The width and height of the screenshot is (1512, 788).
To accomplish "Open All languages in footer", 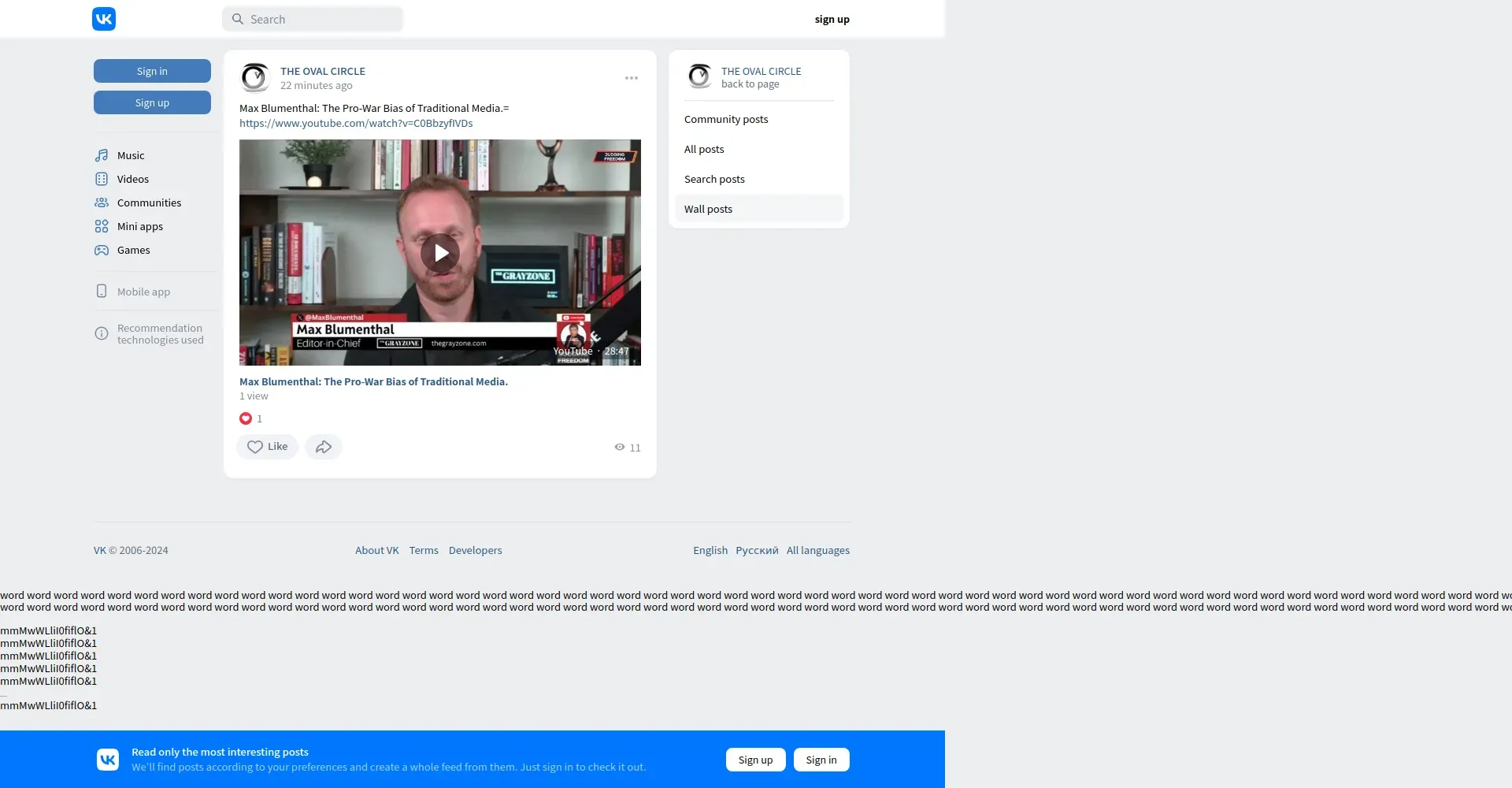I will click(818, 550).
